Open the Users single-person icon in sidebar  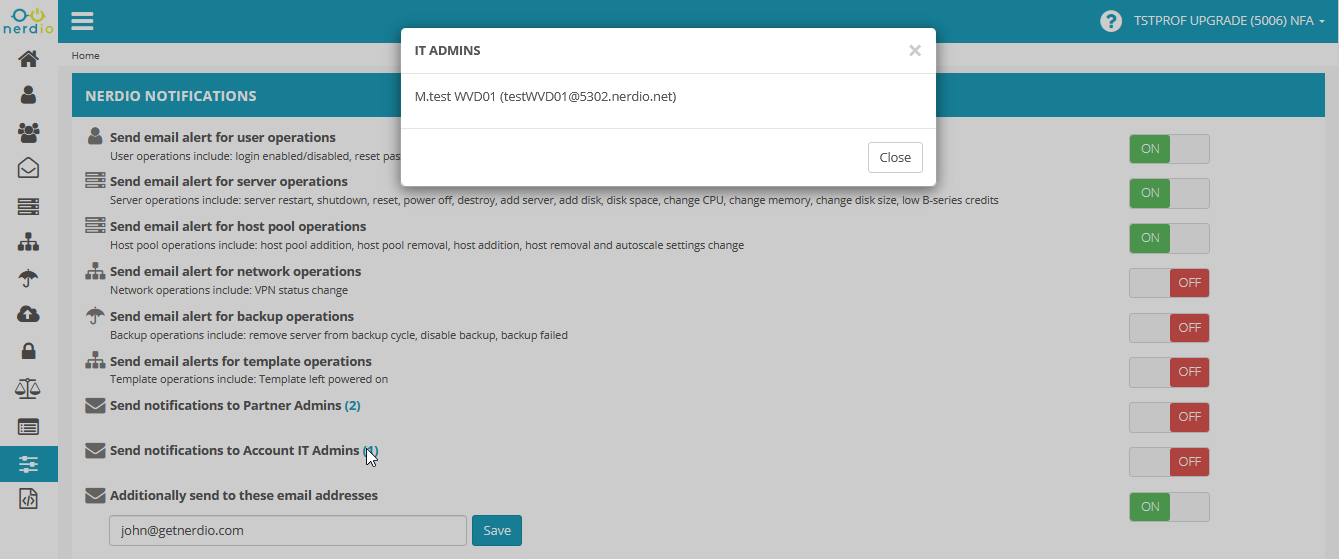click(28, 95)
